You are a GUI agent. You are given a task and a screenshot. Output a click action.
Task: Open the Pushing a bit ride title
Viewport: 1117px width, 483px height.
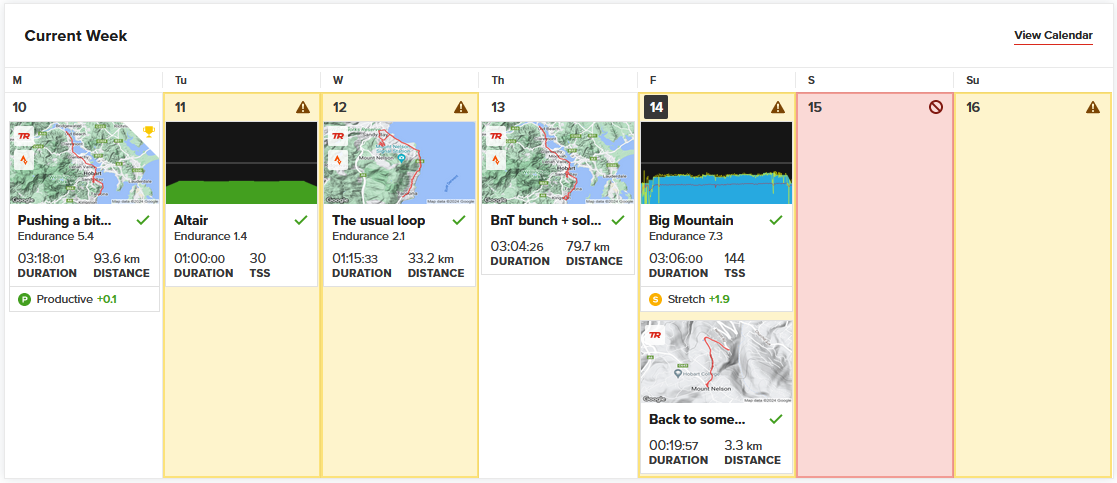pyautogui.click(x=65, y=220)
